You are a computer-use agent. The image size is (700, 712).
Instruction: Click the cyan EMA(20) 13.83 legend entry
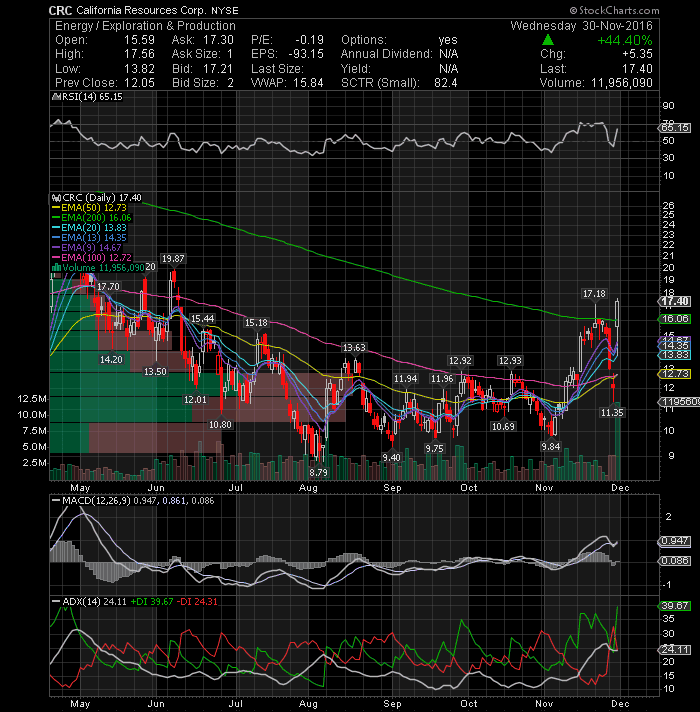click(89, 228)
